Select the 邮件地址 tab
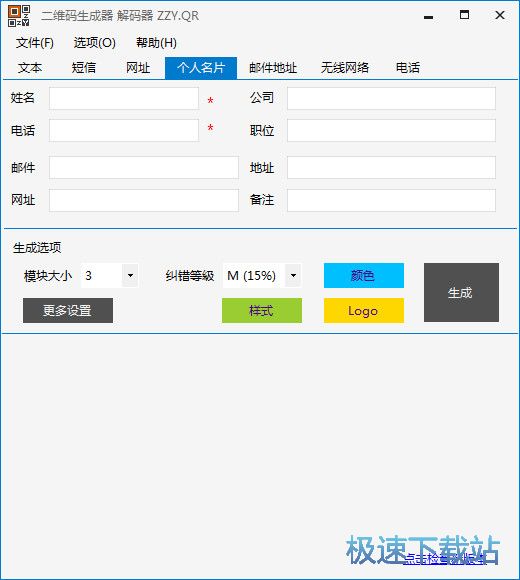This screenshot has height=580, width=520. [x=273, y=68]
